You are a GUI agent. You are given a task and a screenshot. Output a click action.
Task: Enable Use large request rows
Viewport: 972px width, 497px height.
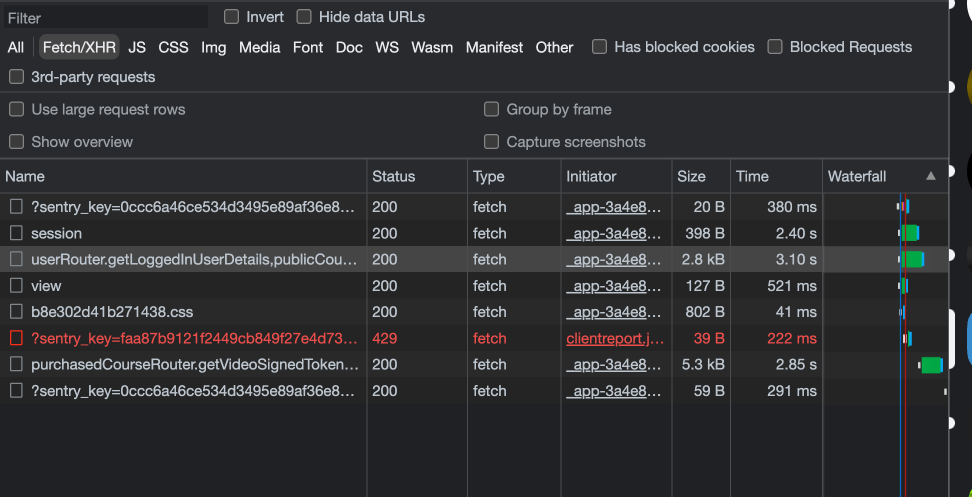(x=16, y=109)
